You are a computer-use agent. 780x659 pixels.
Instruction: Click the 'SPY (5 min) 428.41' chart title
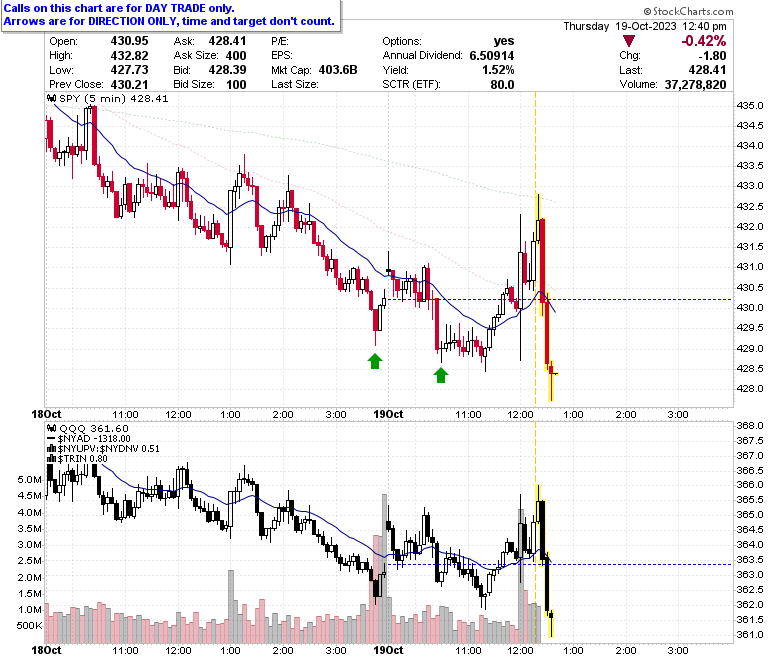113,98
